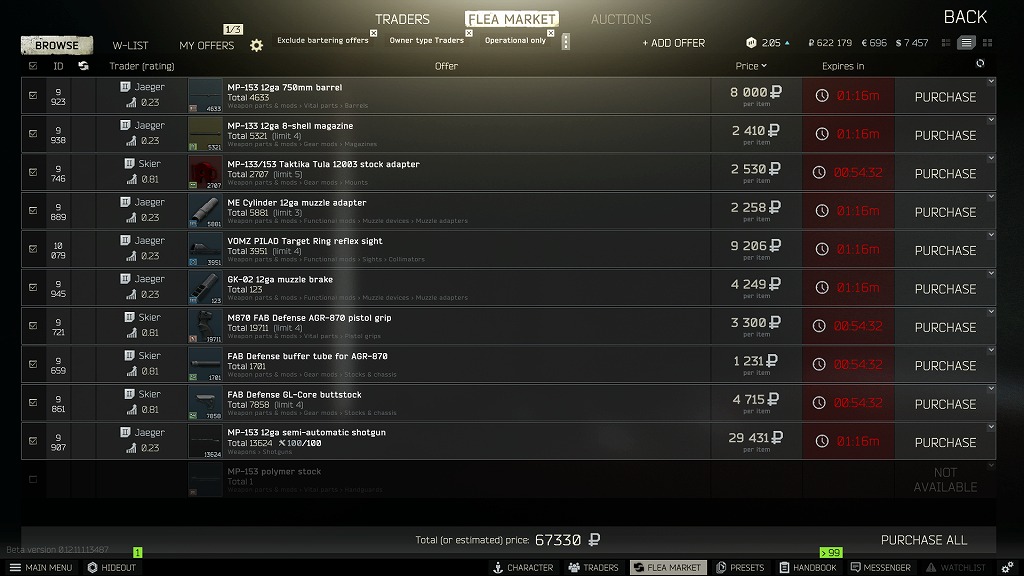Image resolution: width=1024 pixels, height=576 pixels.
Task: Sort offers by Price column dropdown
Action: point(750,65)
